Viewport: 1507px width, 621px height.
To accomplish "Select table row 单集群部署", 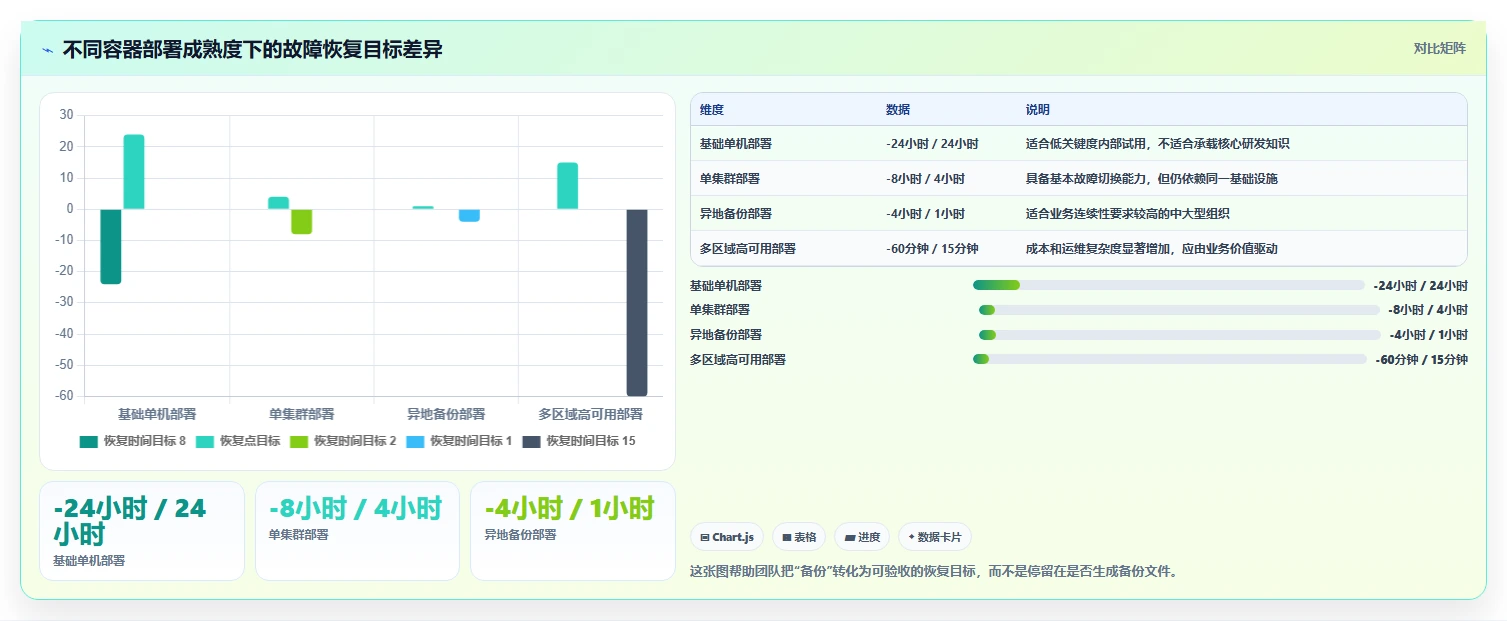I will (x=1078, y=179).
